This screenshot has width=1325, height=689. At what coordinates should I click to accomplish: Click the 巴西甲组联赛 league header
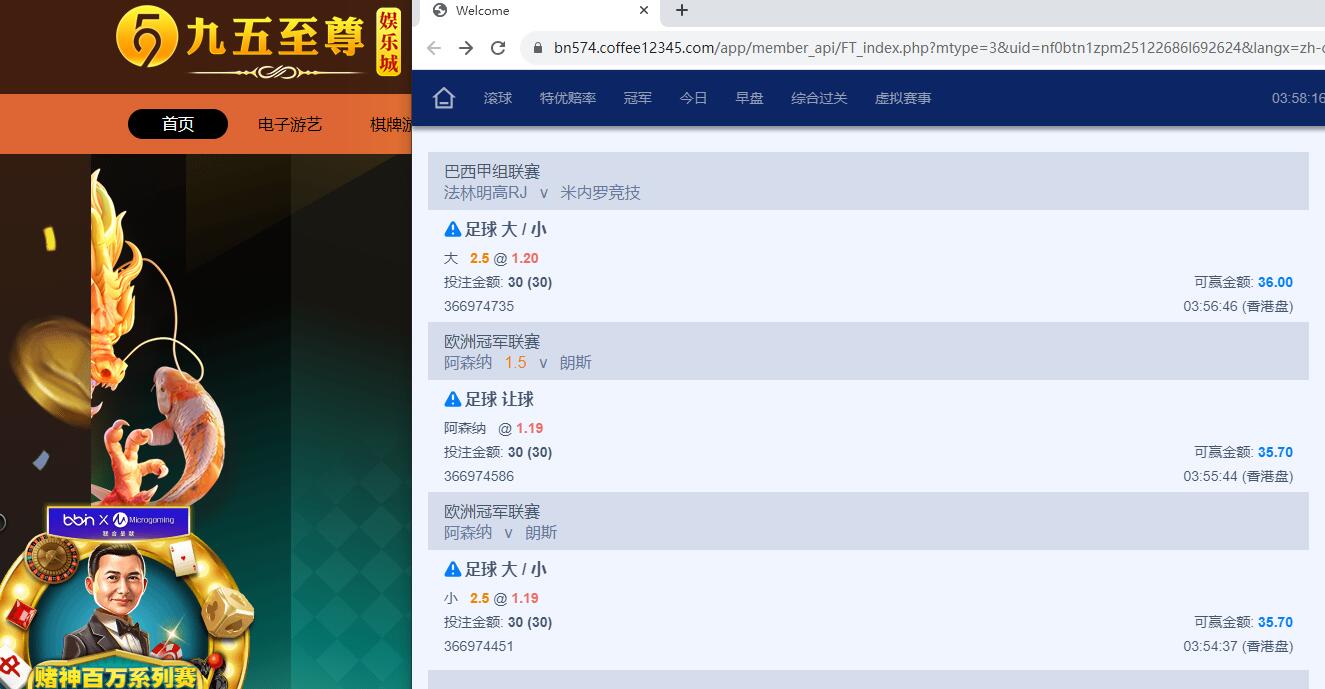(x=492, y=171)
